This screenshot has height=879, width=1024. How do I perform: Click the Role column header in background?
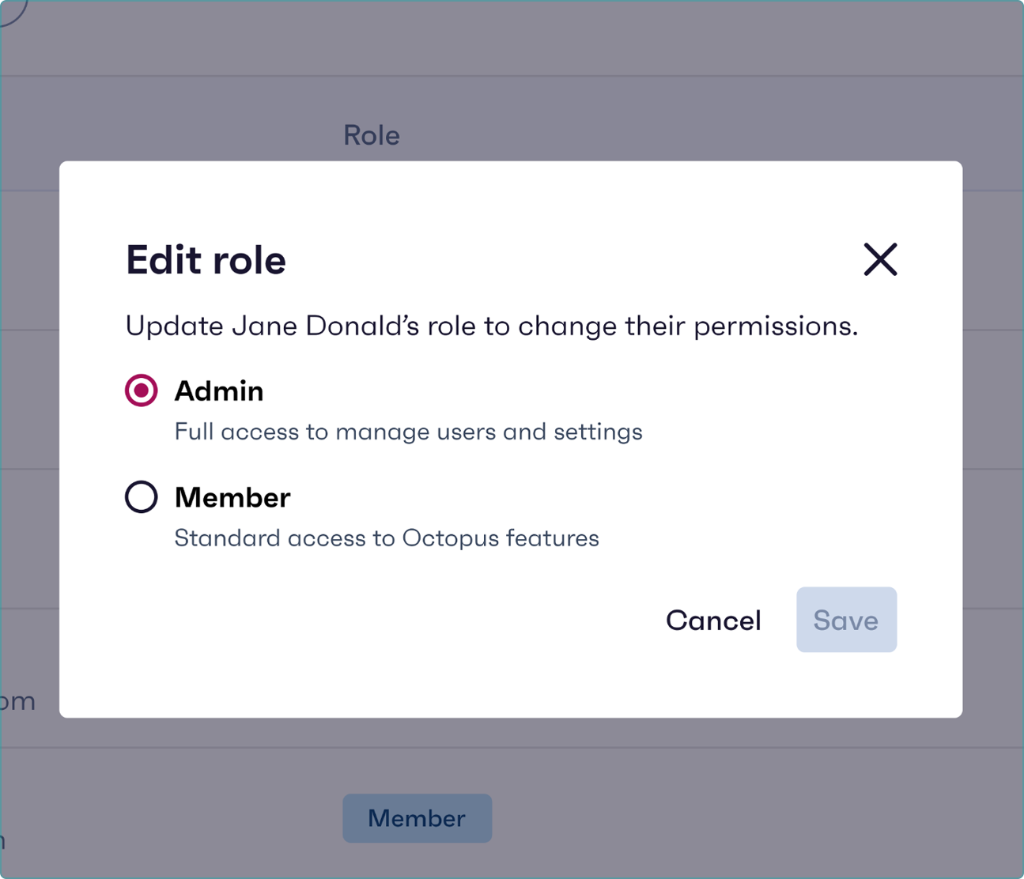[x=372, y=135]
